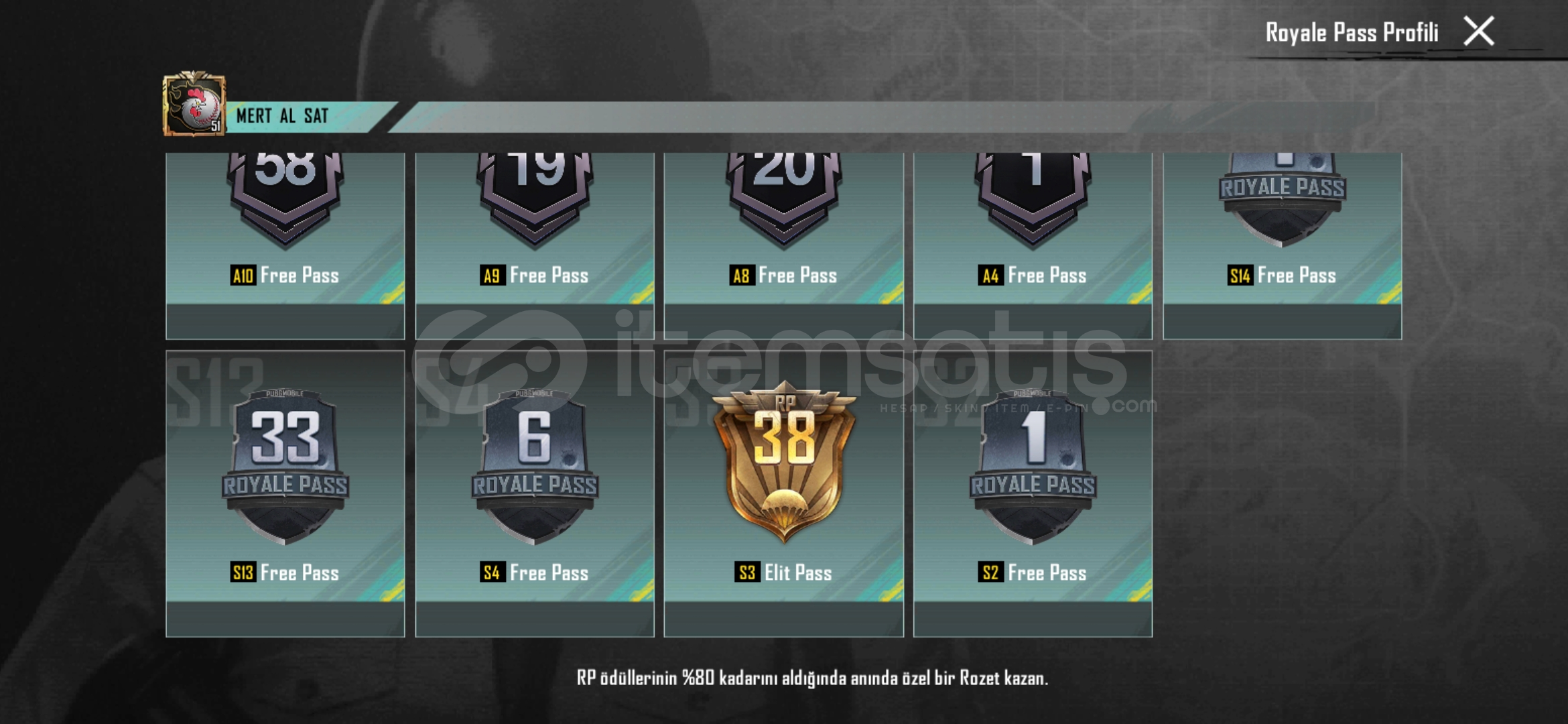Viewport: 1568px width, 724px height.
Task: Click the S14 Free Pass label
Action: (1282, 275)
